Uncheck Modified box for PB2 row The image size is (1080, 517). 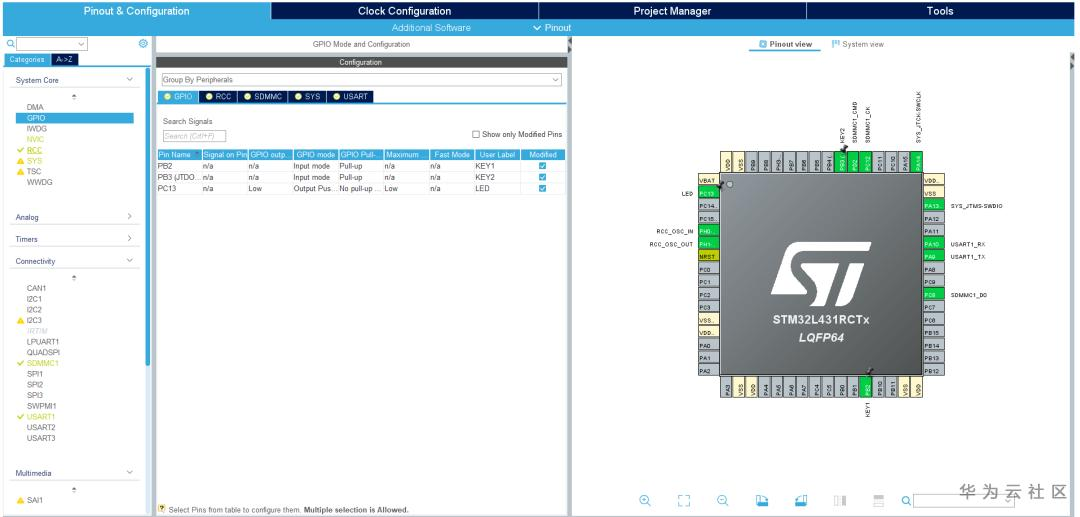pyautogui.click(x=543, y=166)
